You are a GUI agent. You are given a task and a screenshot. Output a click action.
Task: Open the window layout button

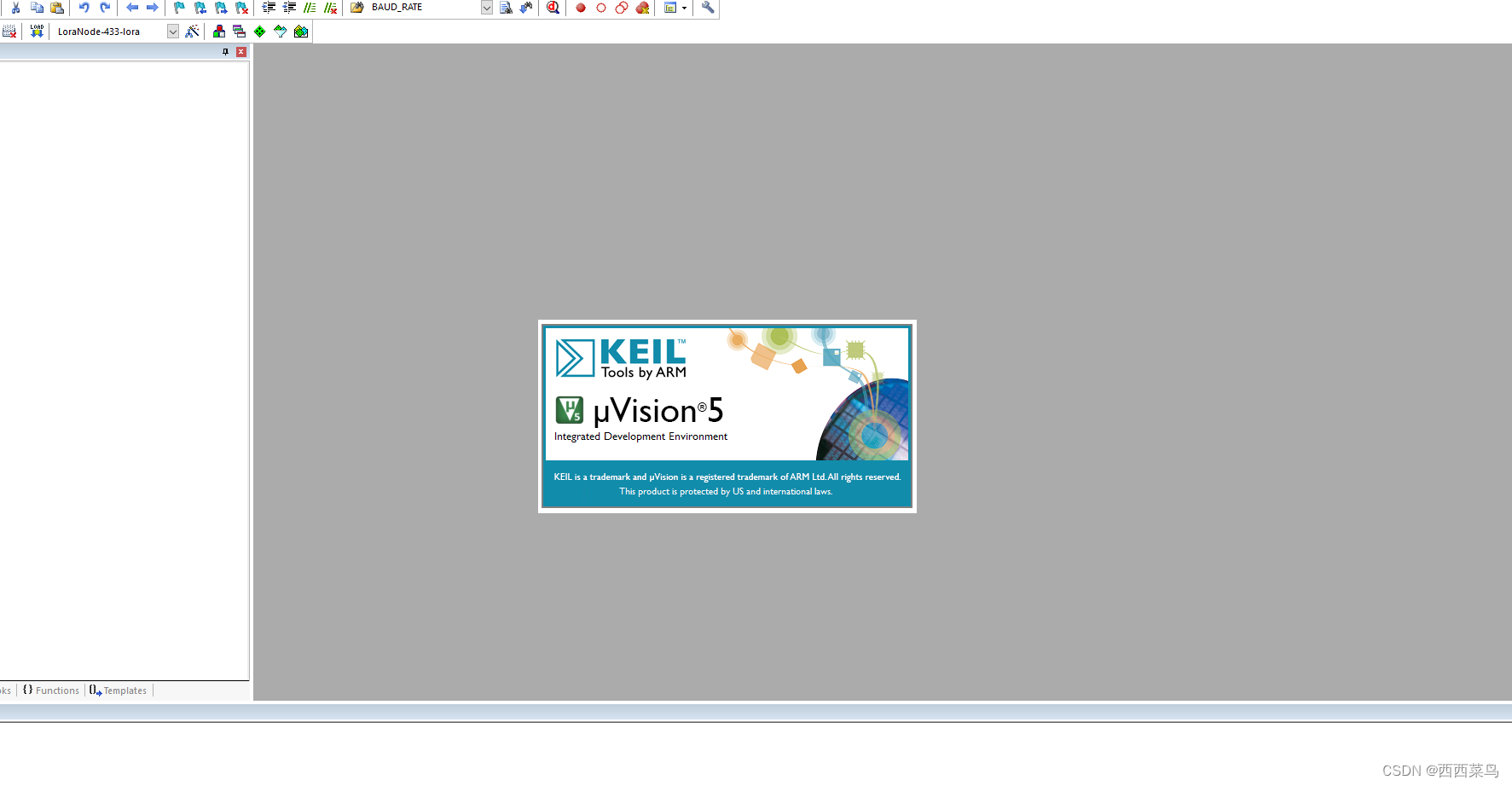[x=670, y=8]
